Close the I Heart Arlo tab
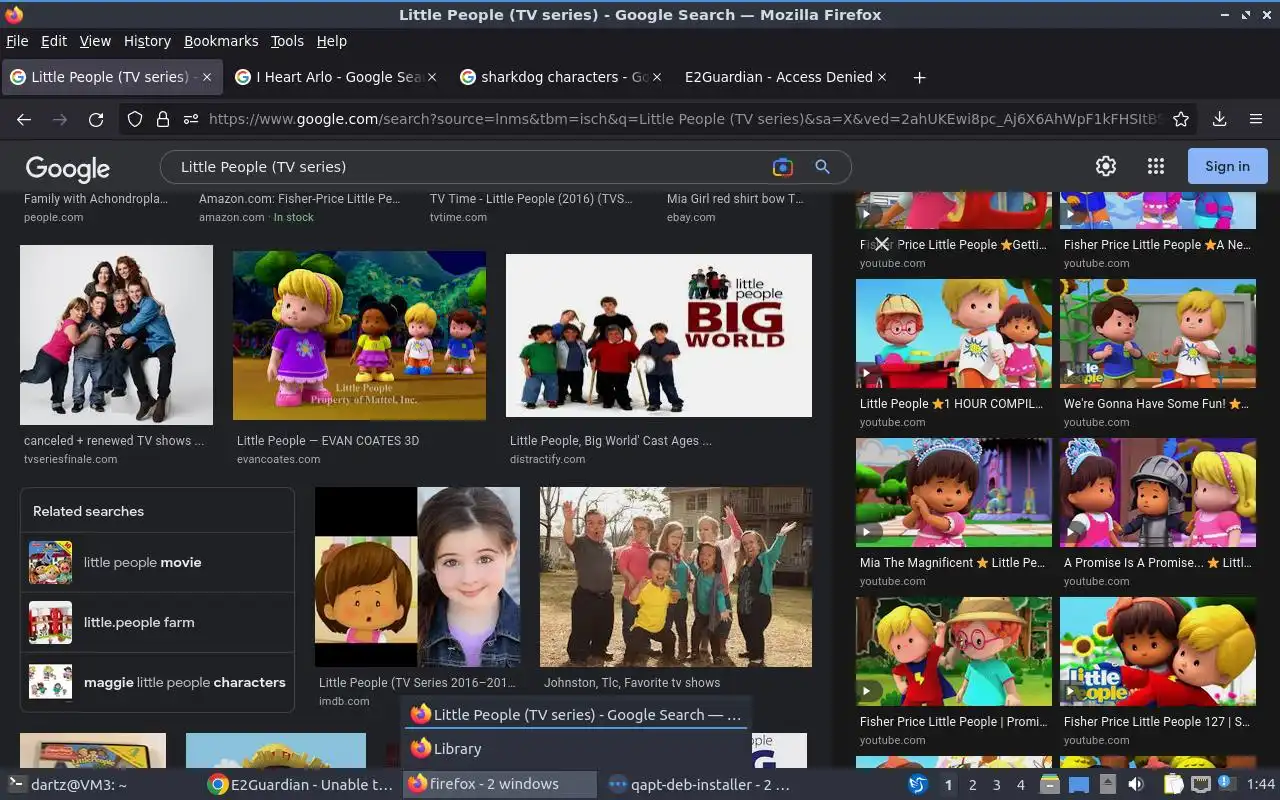Viewport: 1280px width, 800px height. [x=432, y=77]
